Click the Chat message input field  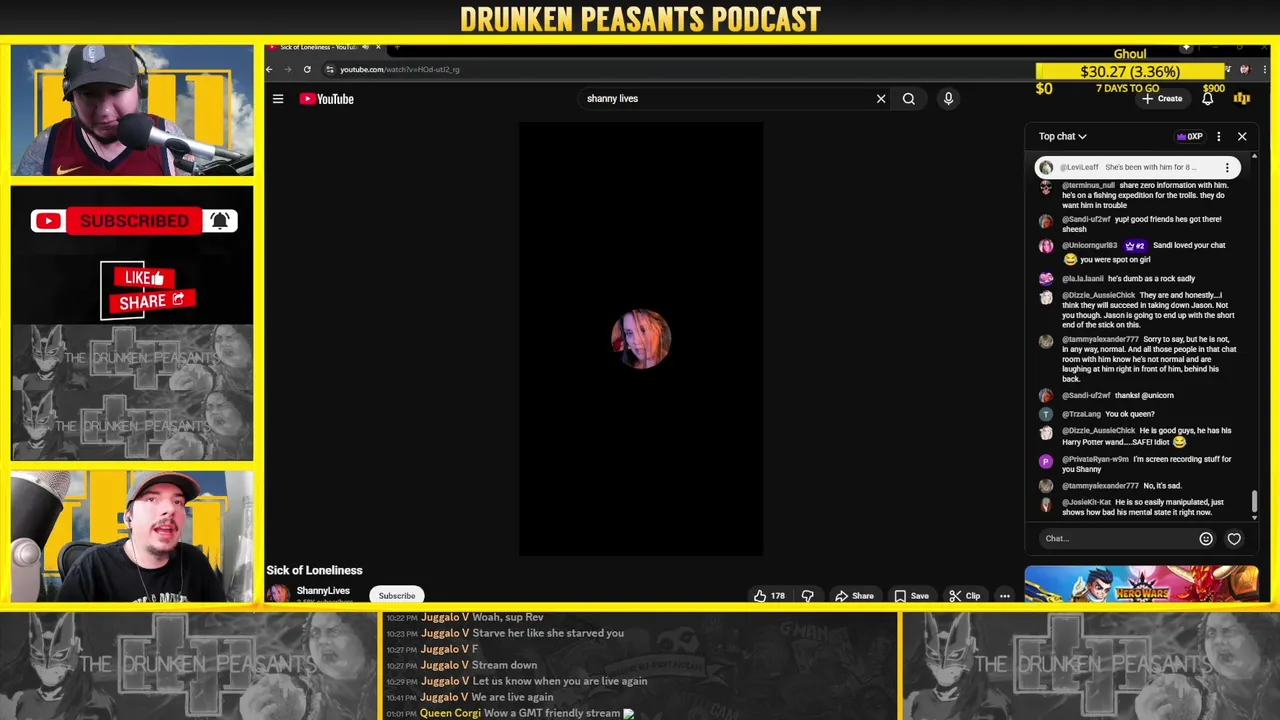click(x=1116, y=538)
